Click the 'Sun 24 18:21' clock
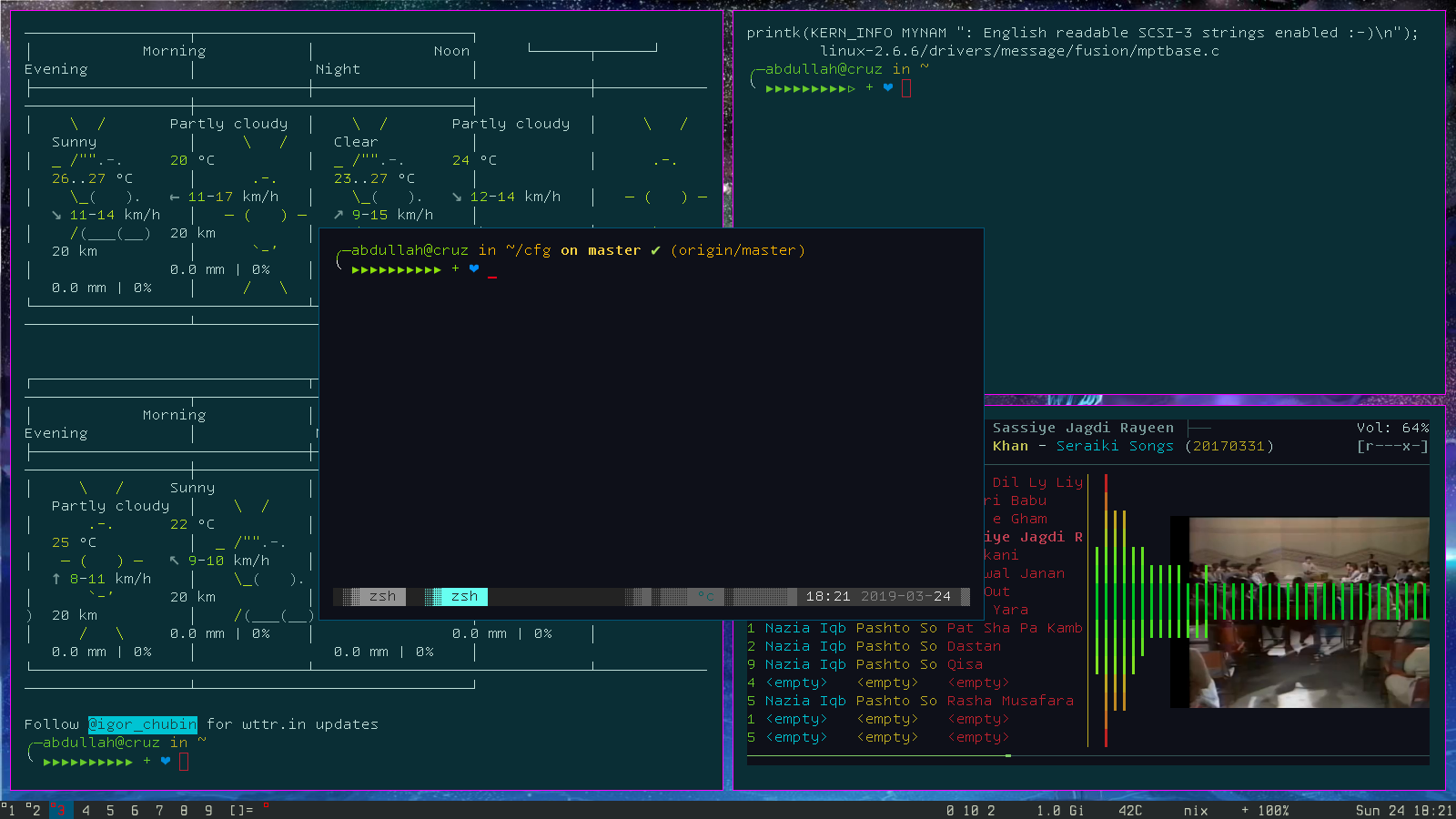This screenshot has width=1456, height=819. [x=1404, y=810]
